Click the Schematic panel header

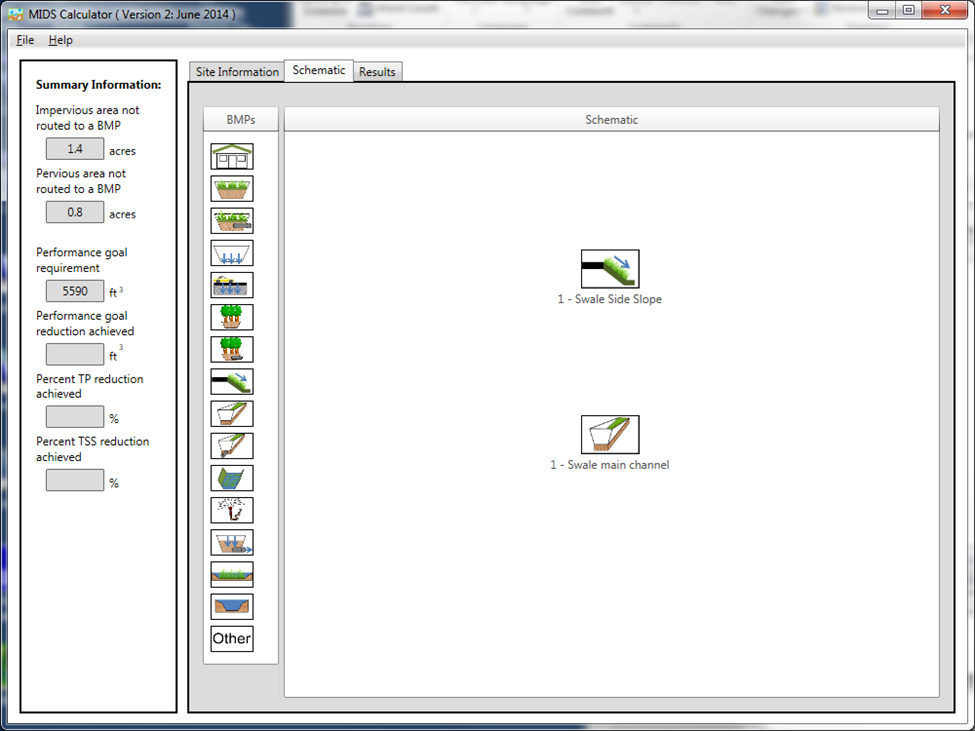click(x=611, y=120)
